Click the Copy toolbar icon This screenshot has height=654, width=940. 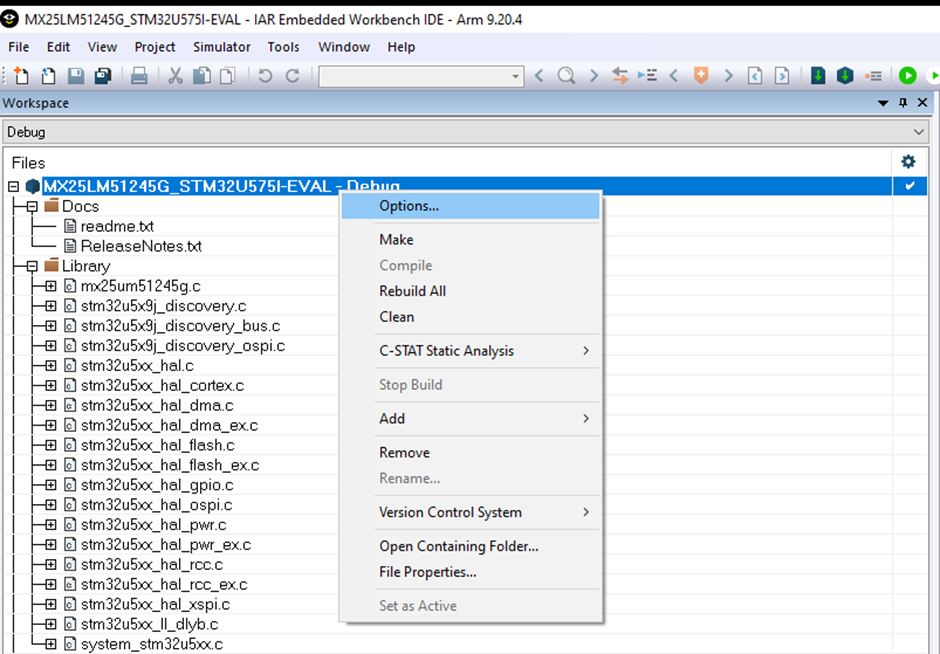coord(202,76)
